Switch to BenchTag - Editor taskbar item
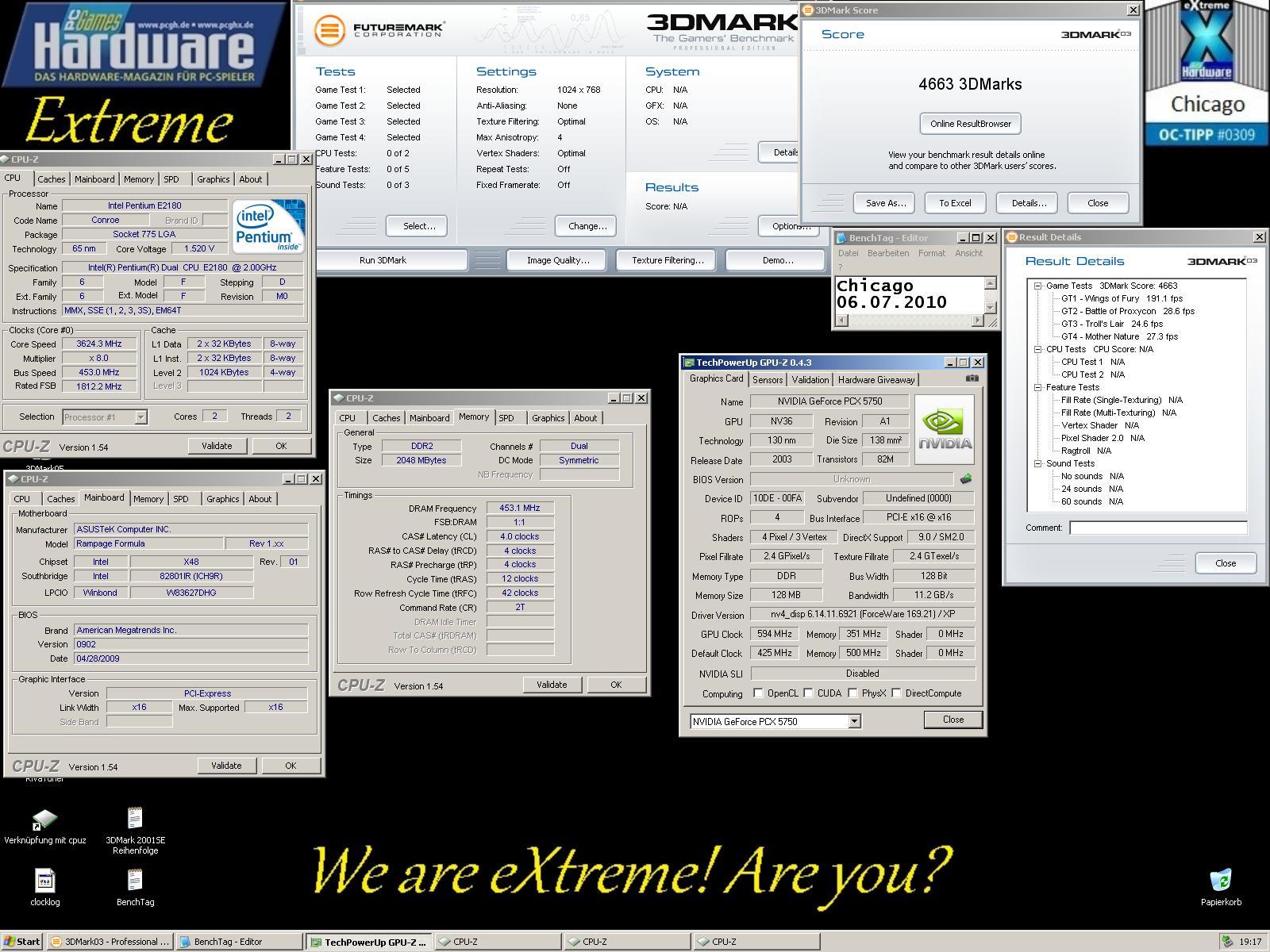 (238, 942)
